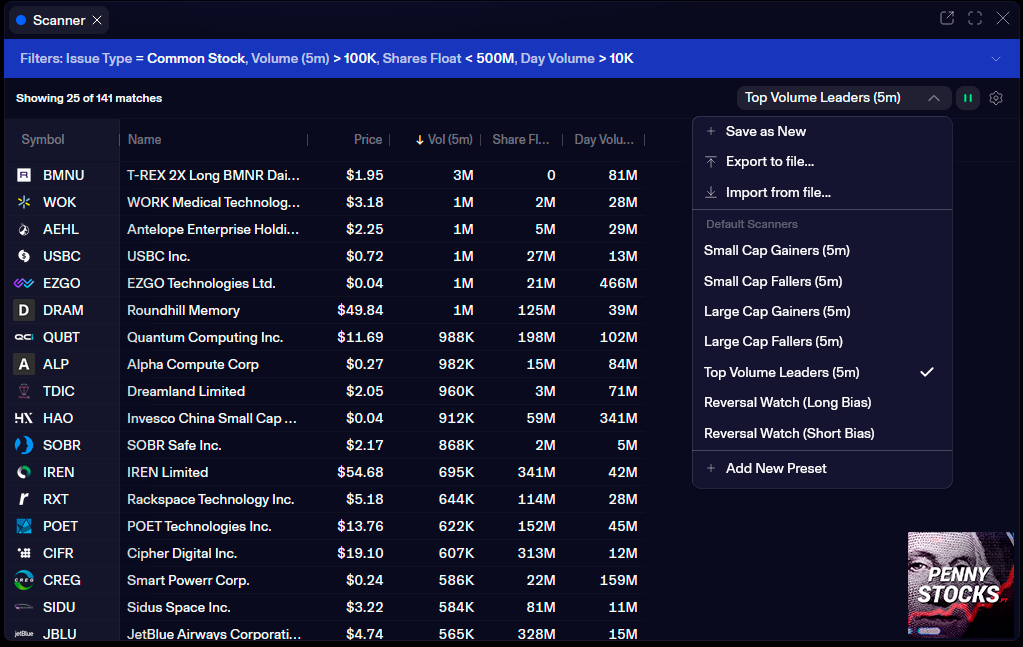Click the SIDU logo icon
This screenshot has width=1023, height=647.
pos(23,607)
